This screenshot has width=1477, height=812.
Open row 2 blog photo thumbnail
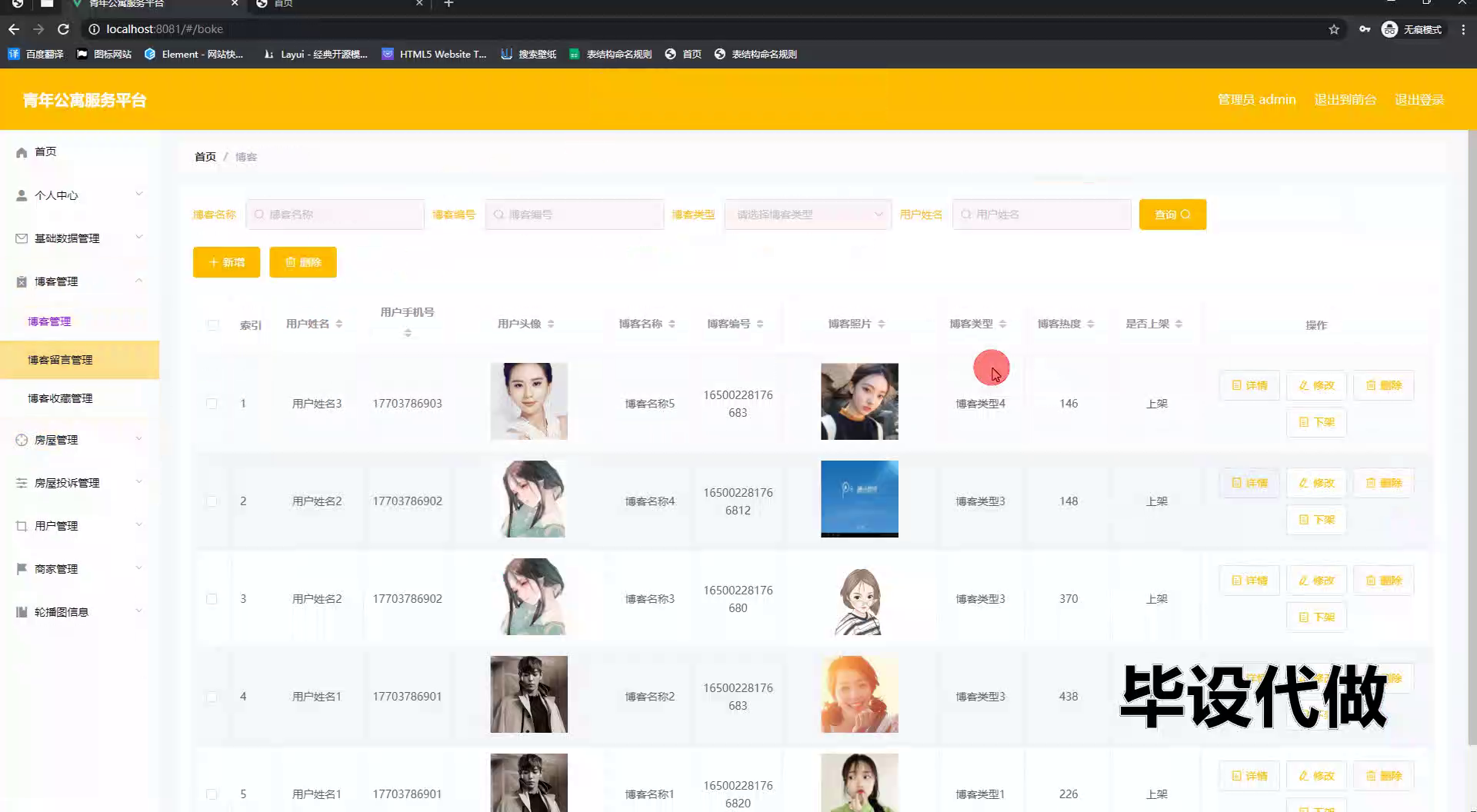(x=859, y=499)
